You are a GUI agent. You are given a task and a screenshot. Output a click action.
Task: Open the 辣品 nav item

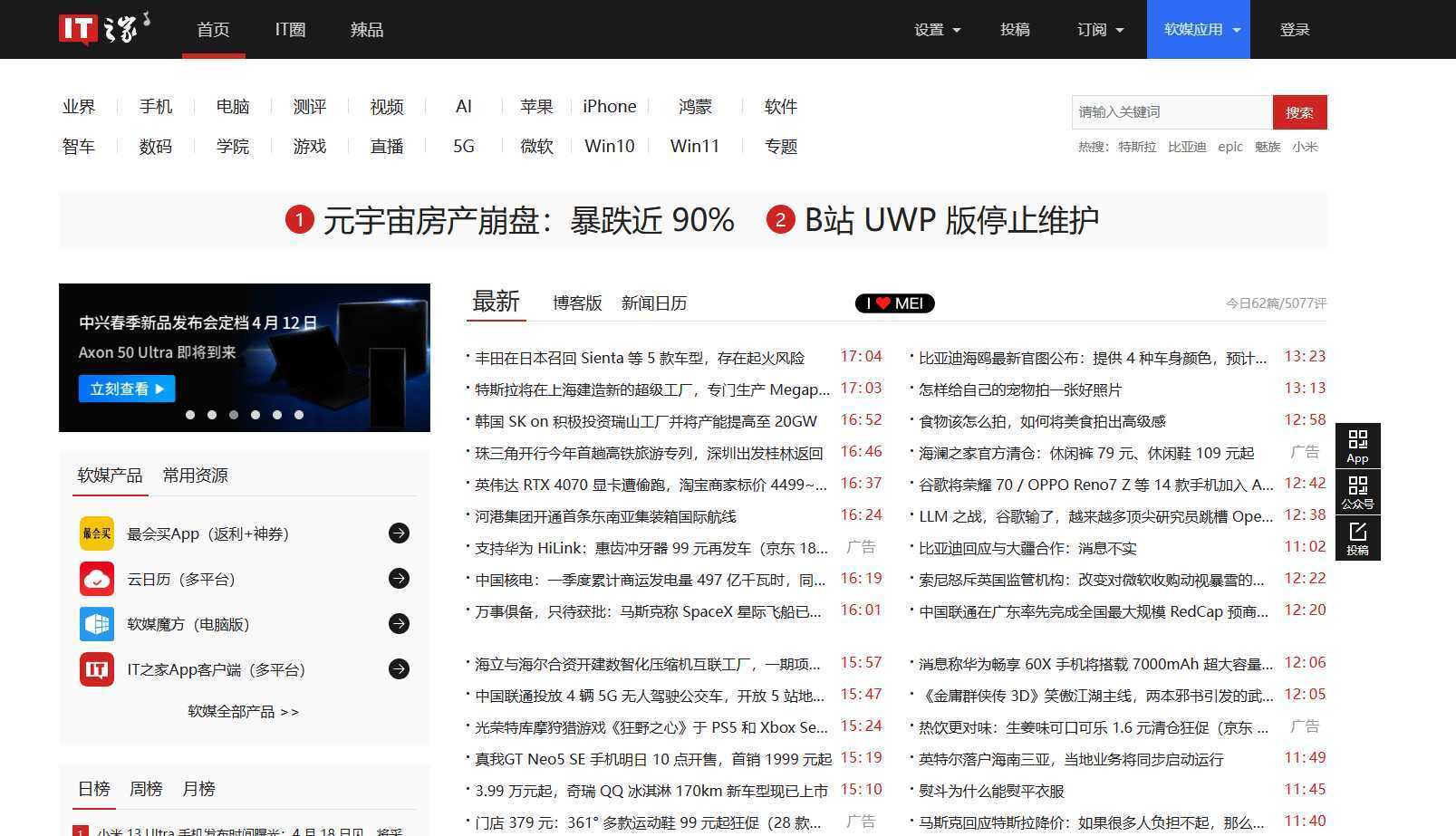[367, 29]
